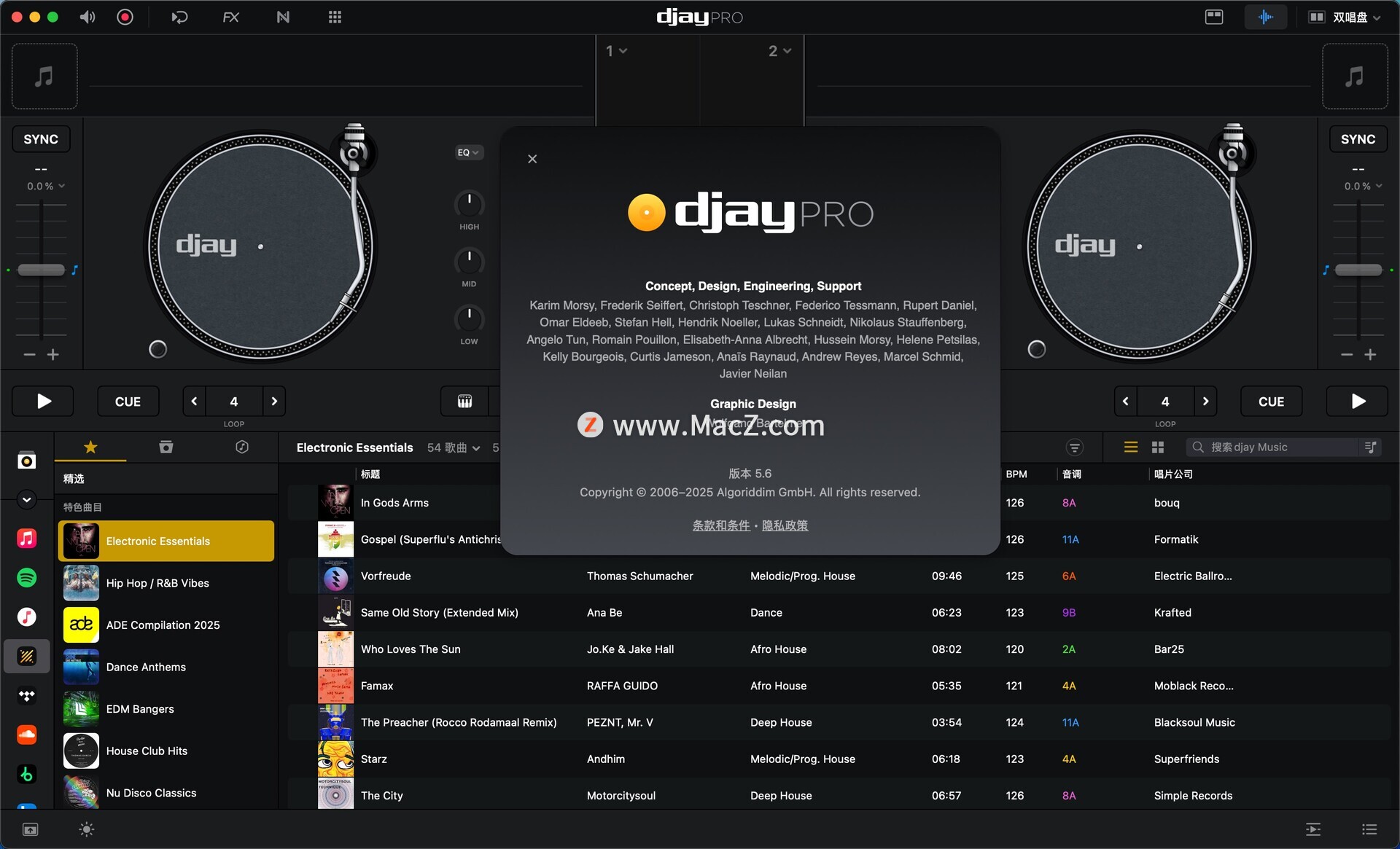Viewport: 1400px width, 849px height.
Task: Open the sampler grid icon
Action: (335, 17)
